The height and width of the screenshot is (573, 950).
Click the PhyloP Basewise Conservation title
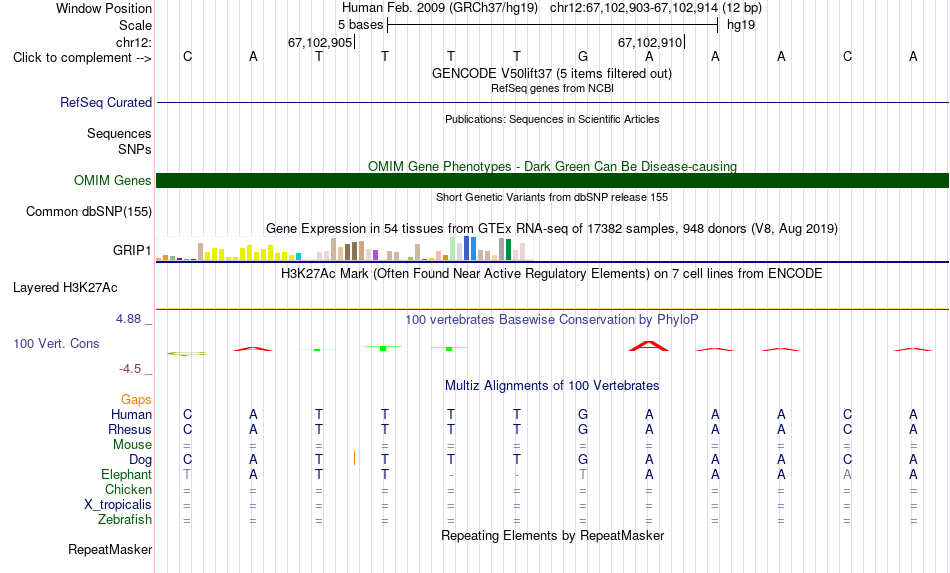(x=552, y=319)
